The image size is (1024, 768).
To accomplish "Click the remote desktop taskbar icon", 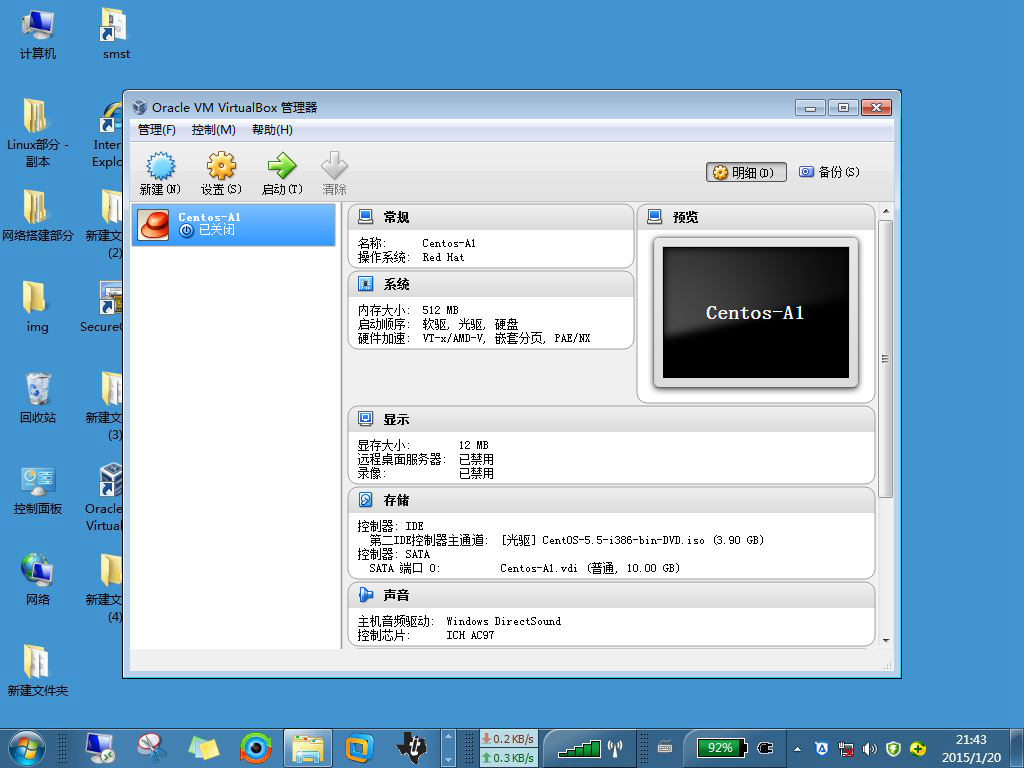I will point(100,748).
